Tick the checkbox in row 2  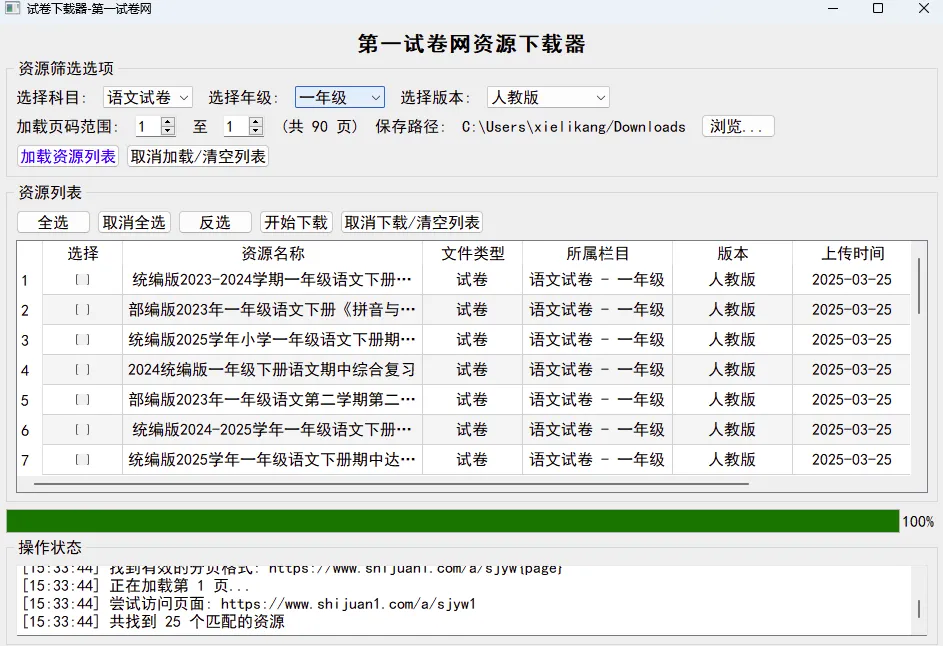[x=82, y=310]
